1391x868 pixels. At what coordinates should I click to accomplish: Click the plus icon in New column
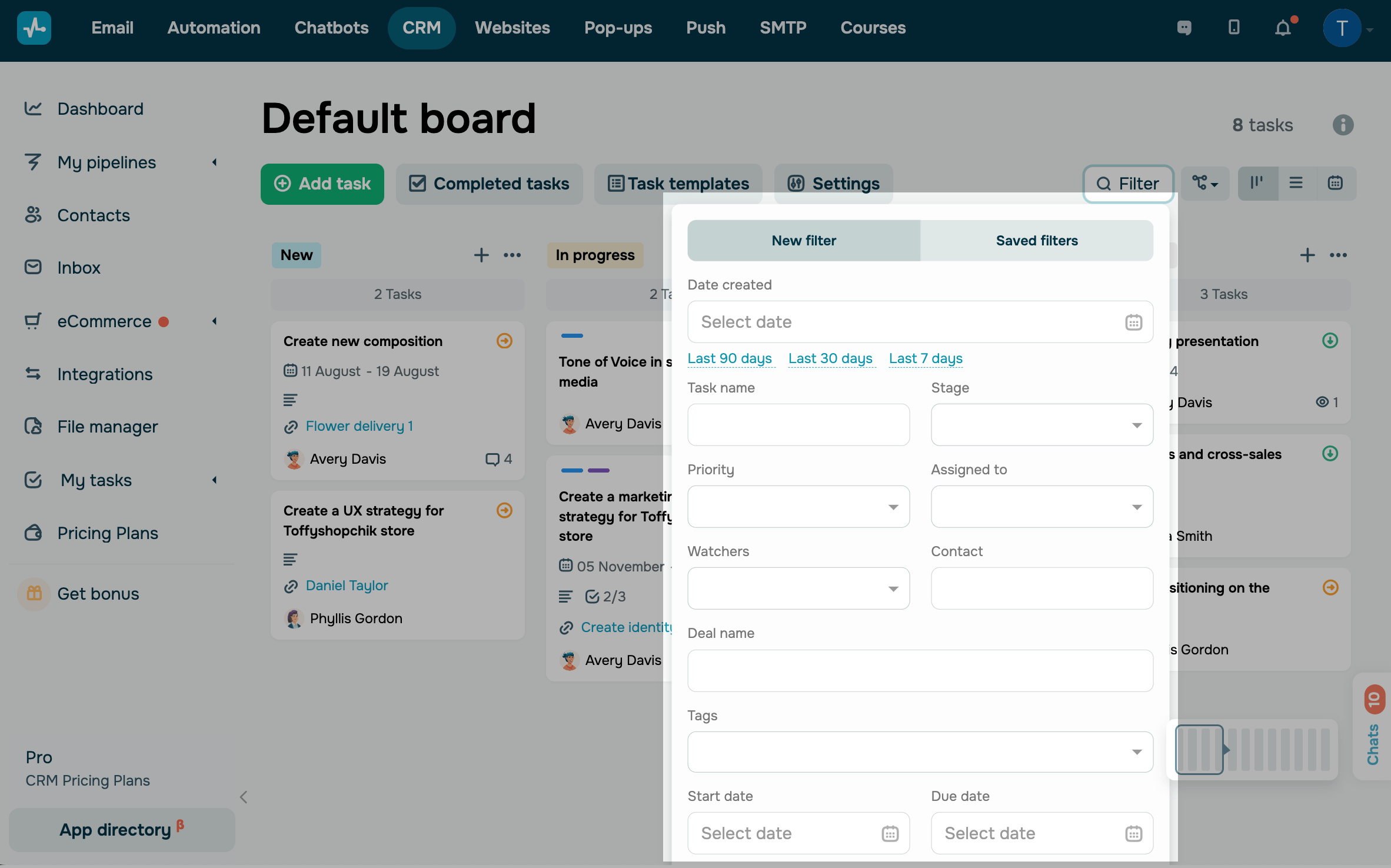click(x=481, y=255)
